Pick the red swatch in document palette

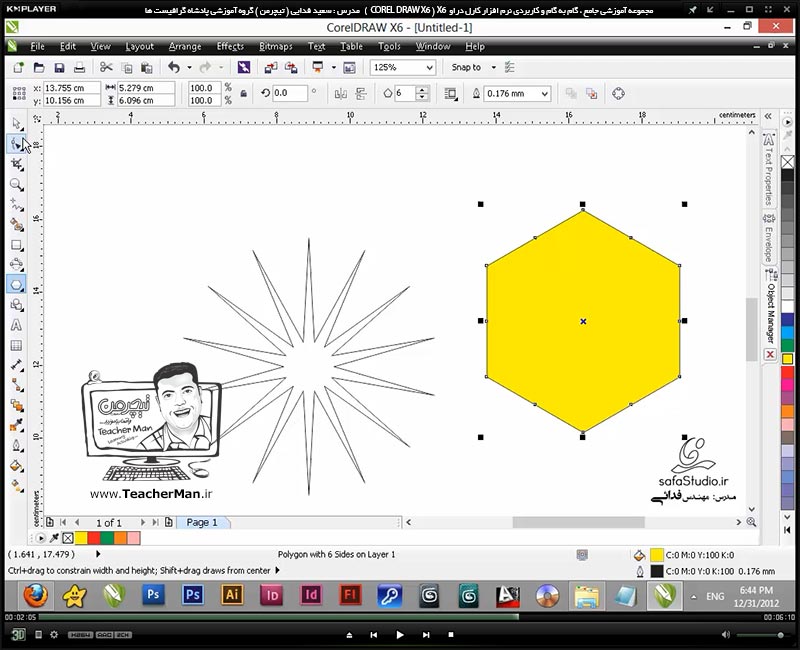[94, 538]
